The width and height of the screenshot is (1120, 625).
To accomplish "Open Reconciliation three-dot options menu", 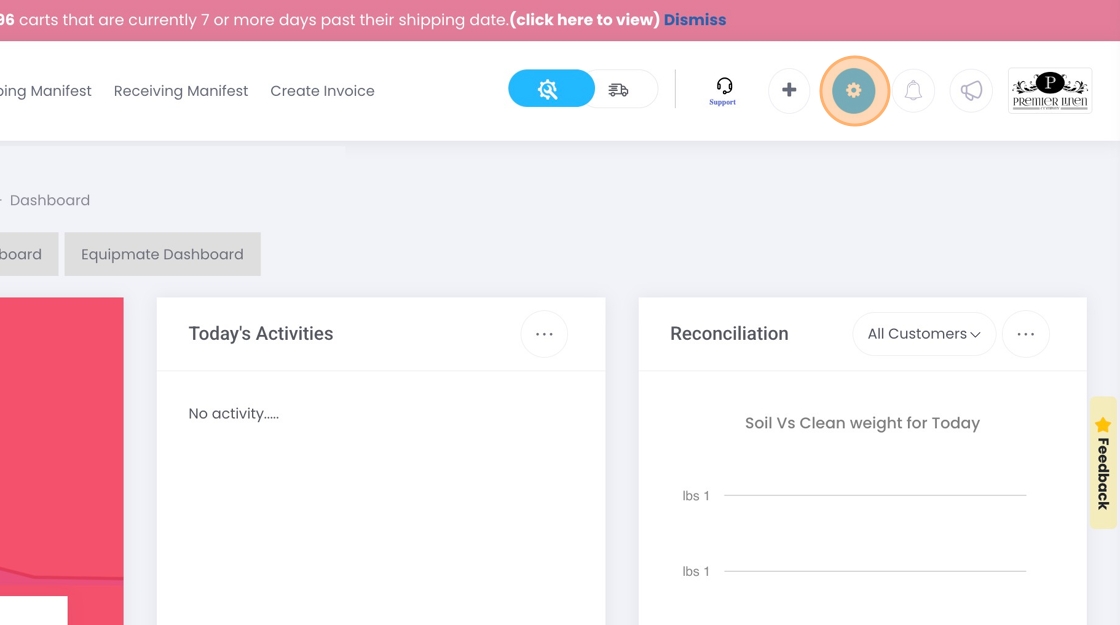I will click(1026, 334).
